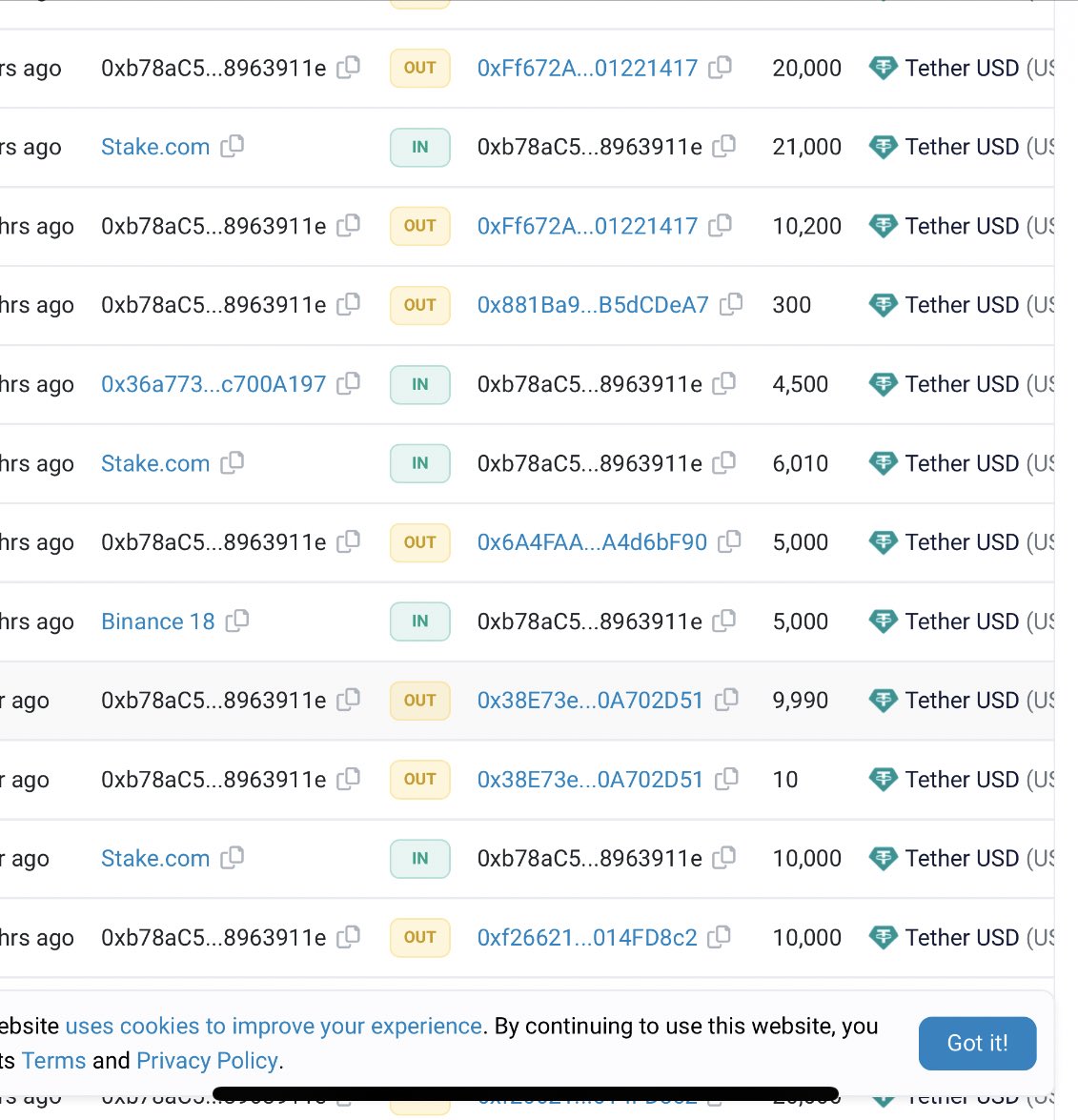The image size is (1078, 1120).
Task: Copy the 0x881Ba9...B5dCDeA7 address
Action: 731,304
